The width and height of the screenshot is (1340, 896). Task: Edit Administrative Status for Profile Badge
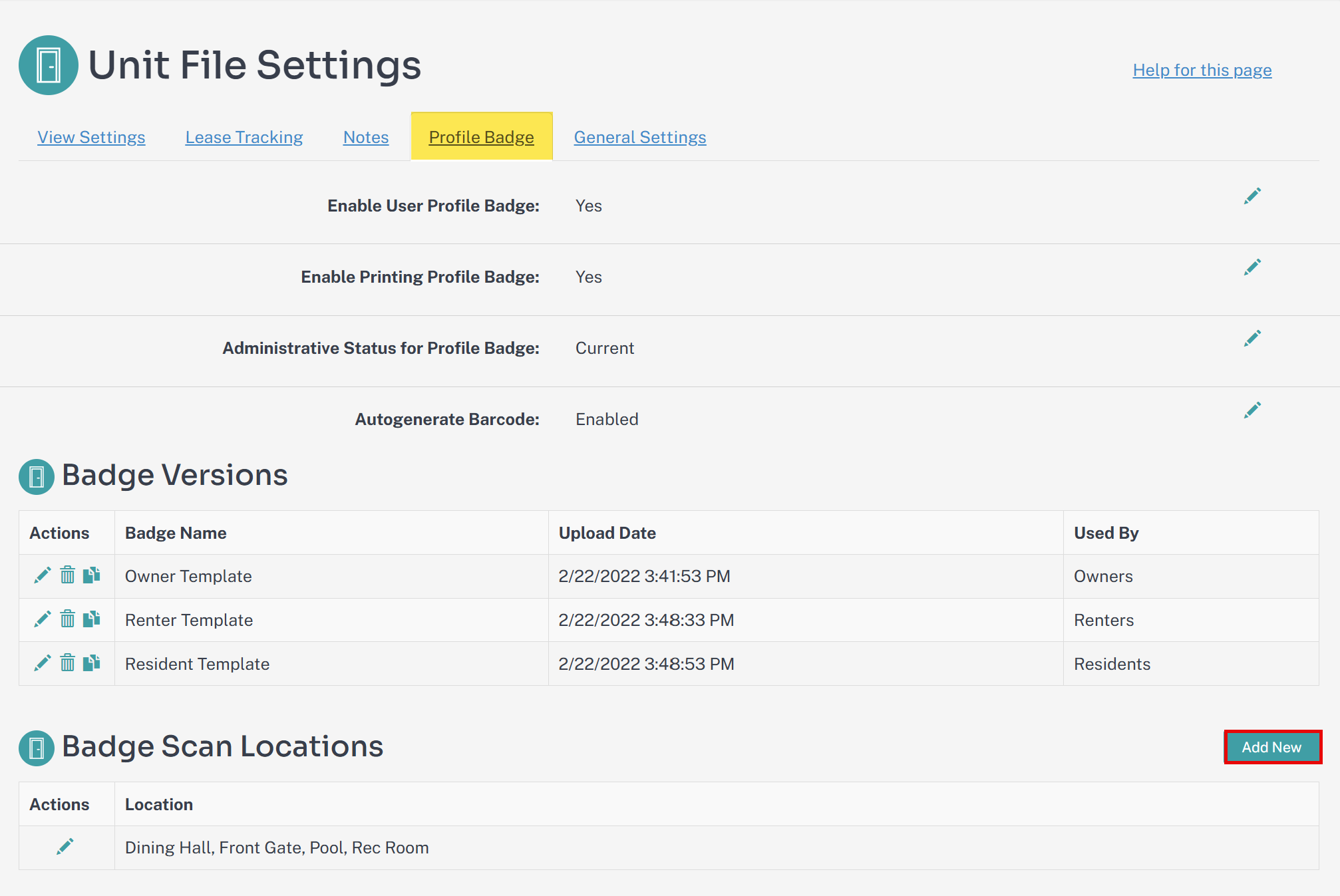(x=1252, y=339)
